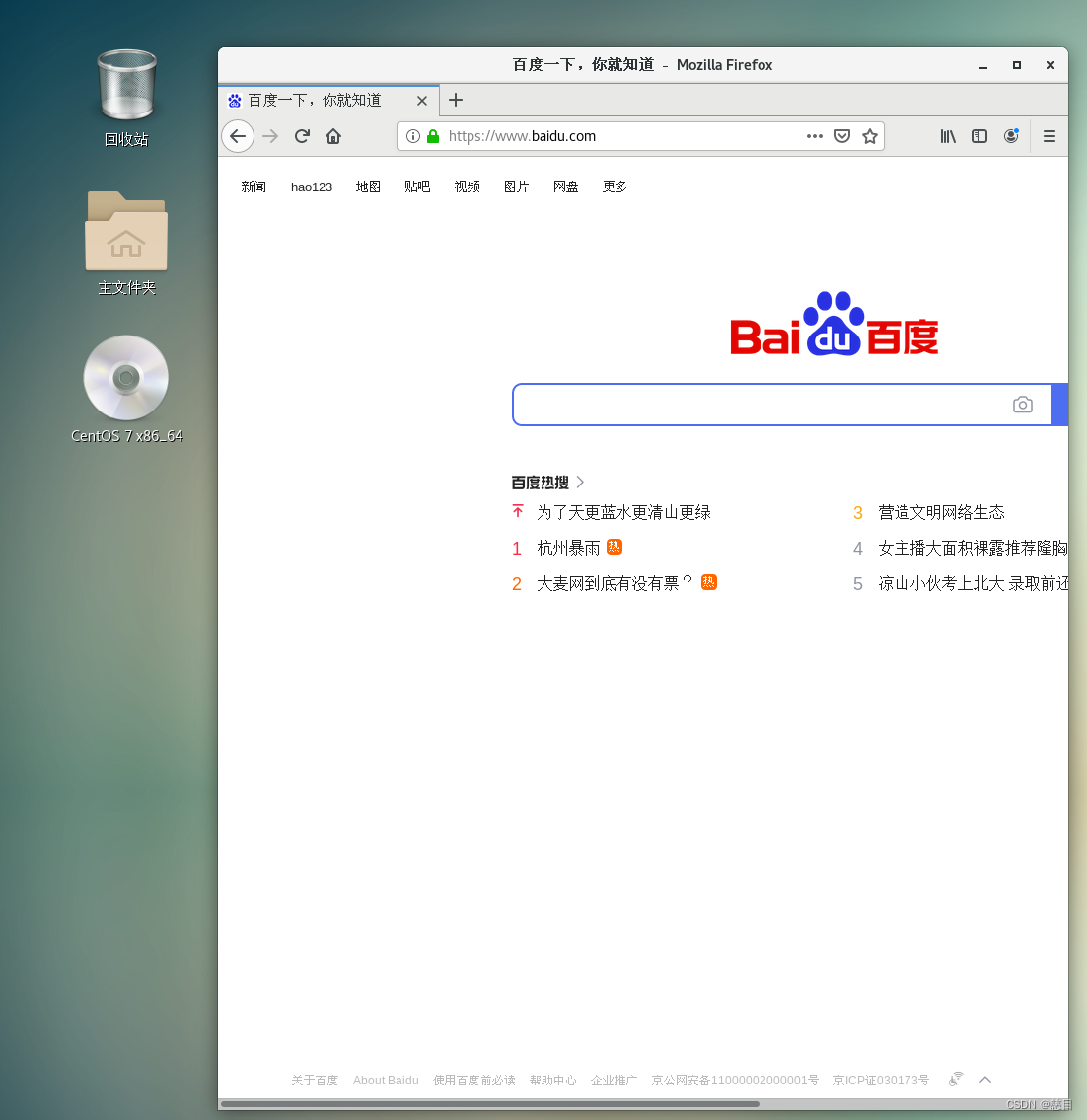Maximize the Firefox window
Screen dimensions: 1087x1120
click(1016, 66)
